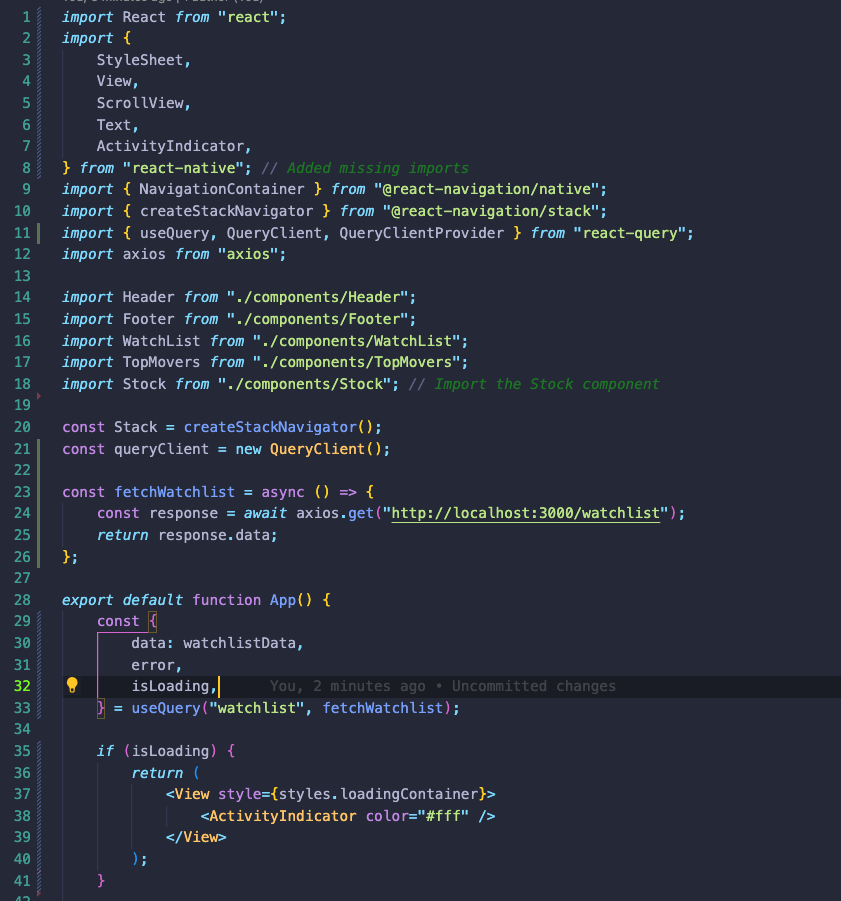Image resolution: width=841 pixels, height=901 pixels.
Task: Select line number 35 in the gutter
Action: [22, 751]
